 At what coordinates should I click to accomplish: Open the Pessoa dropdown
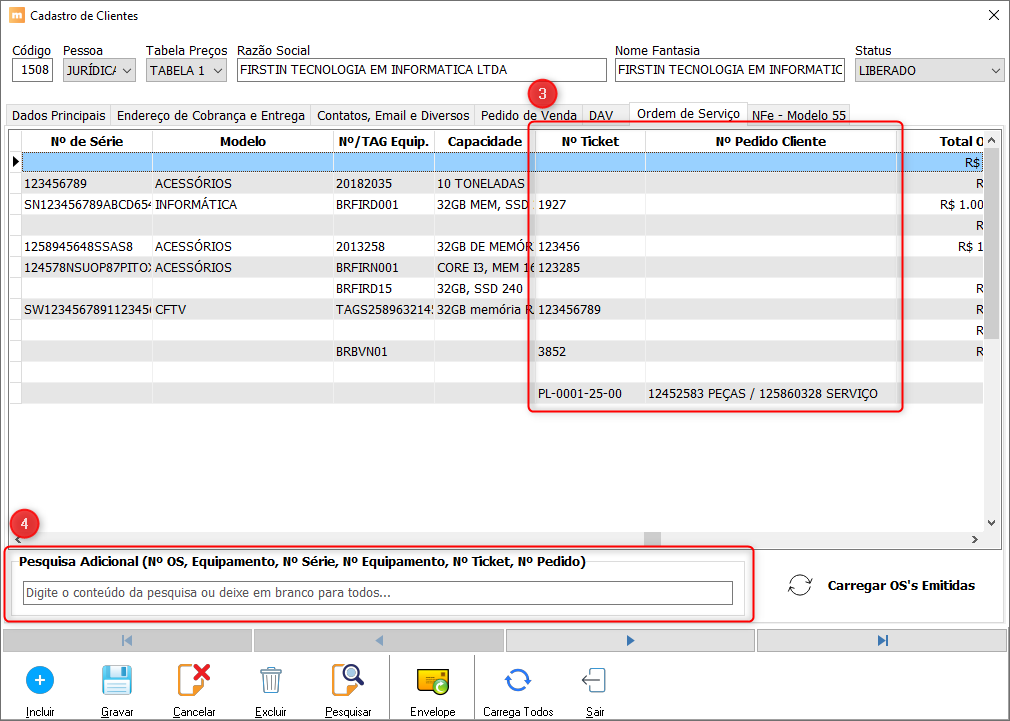pyautogui.click(x=99, y=70)
